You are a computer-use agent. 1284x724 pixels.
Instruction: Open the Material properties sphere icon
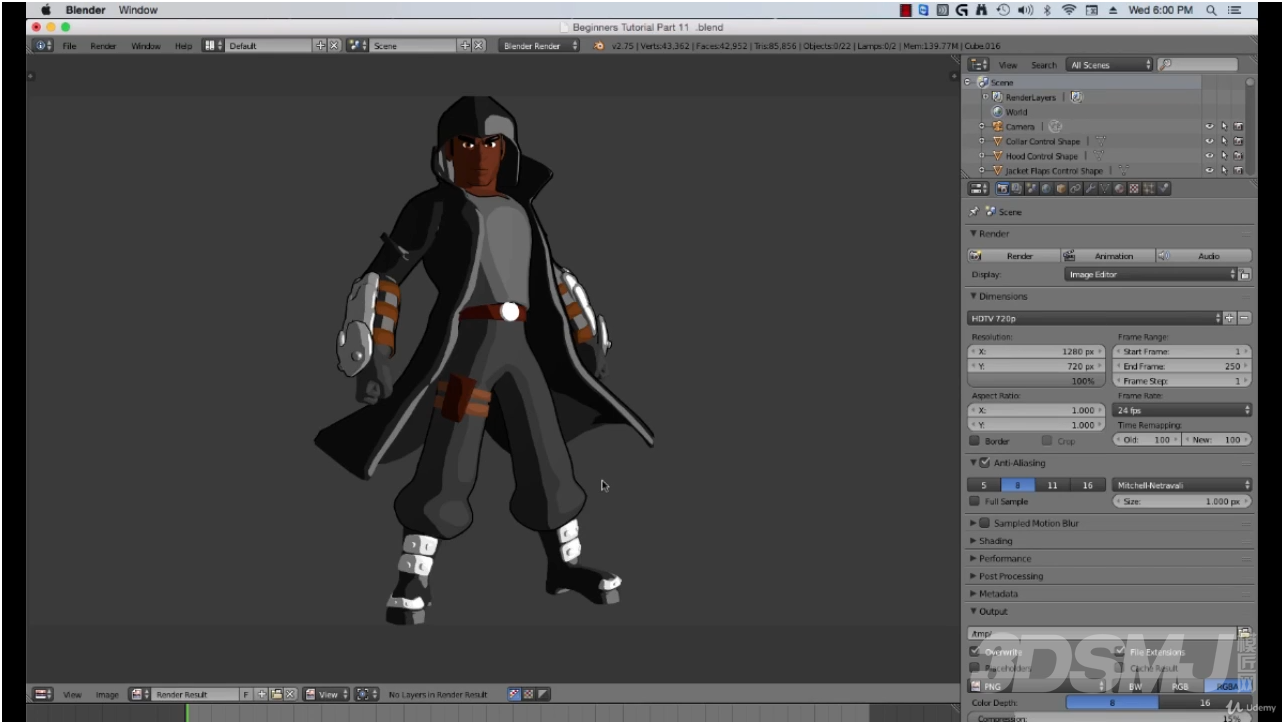1119,189
